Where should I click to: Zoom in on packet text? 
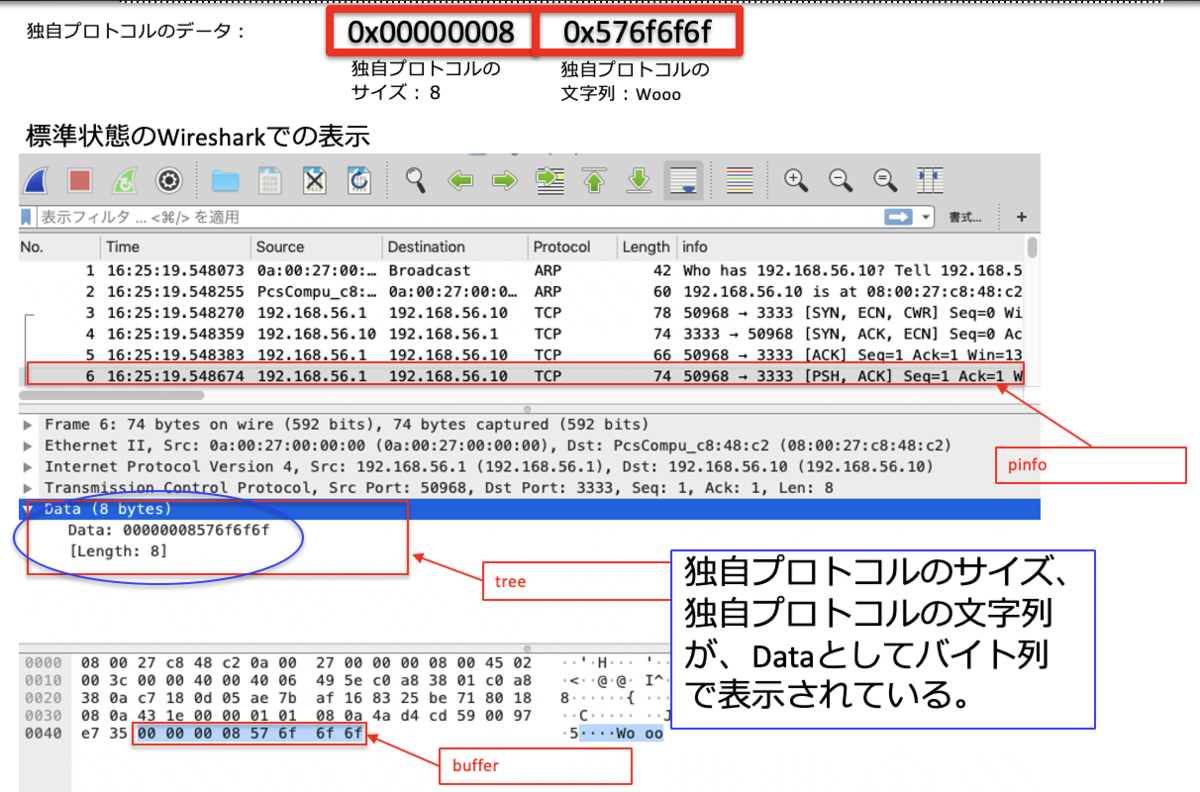tap(796, 180)
